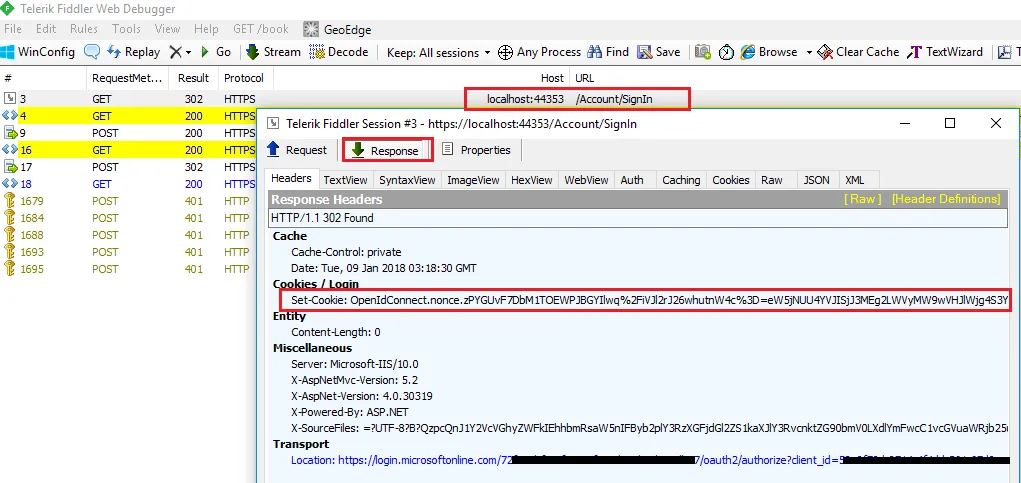Click the timer stopwatch icon
This screenshot has width=1021, height=483.
point(726,52)
